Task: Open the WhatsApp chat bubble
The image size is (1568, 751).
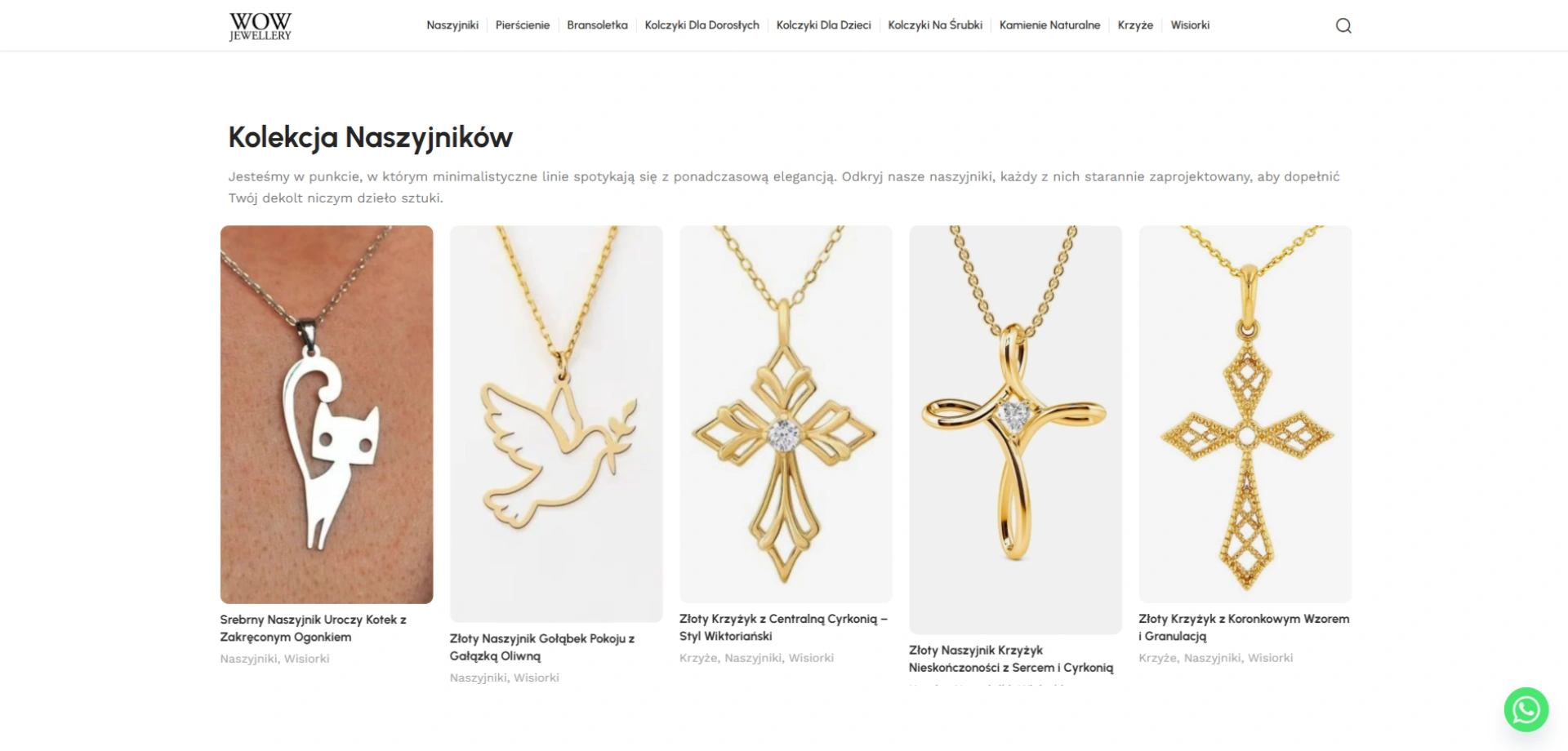Action: point(1526,709)
